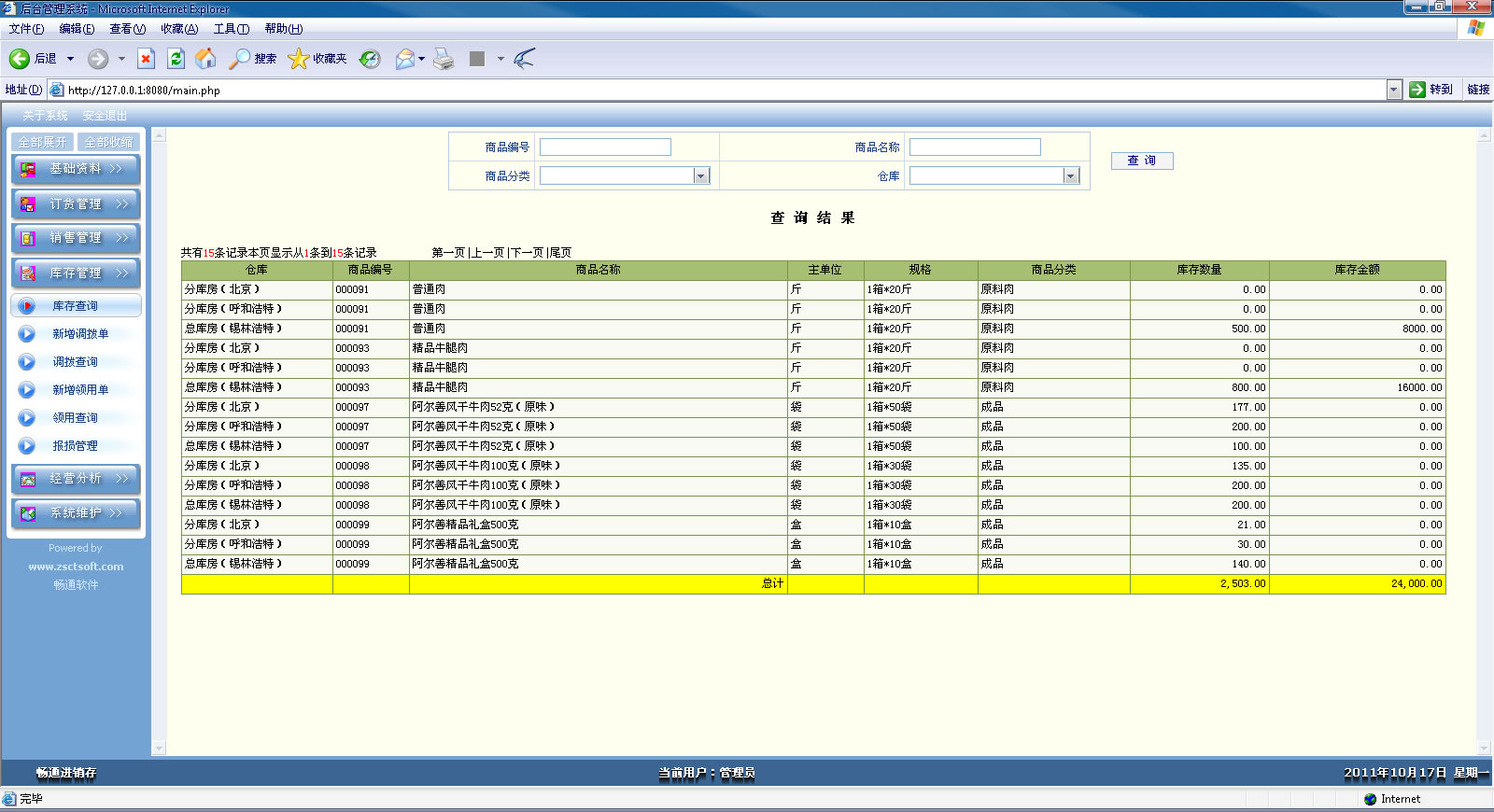The height and width of the screenshot is (812, 1494).
Task: Click the 报损管理 arrow icon
Action: 27,446
